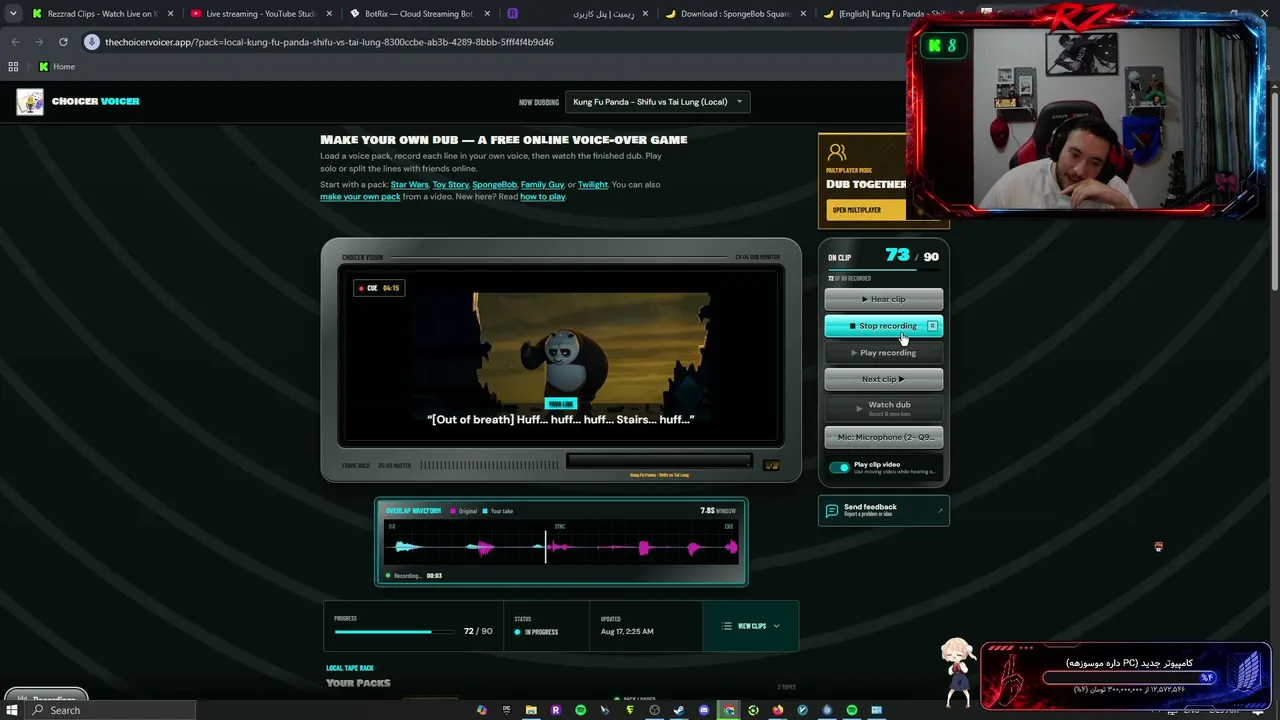Click the browser back arrow

point(15,42)
